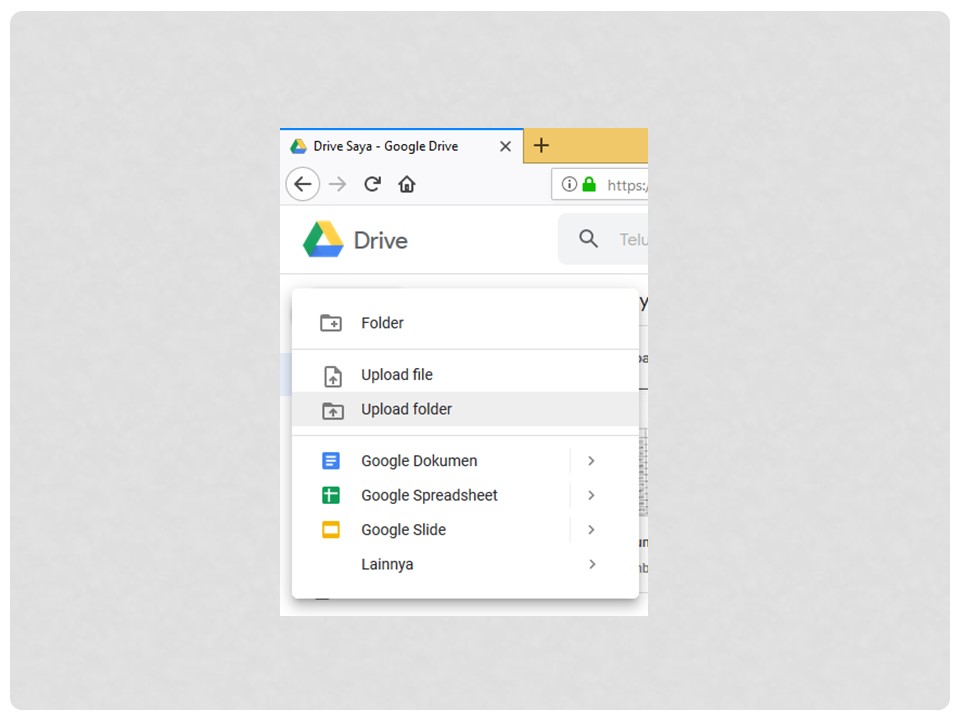Select Google Dokumen in the menu
The image size is (960, 720).
point(465,460)
